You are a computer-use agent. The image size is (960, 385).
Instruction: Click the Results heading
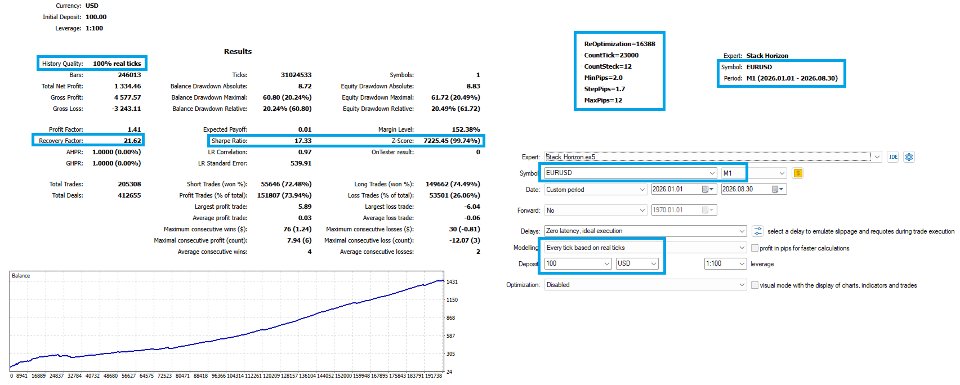coord(238,51)
